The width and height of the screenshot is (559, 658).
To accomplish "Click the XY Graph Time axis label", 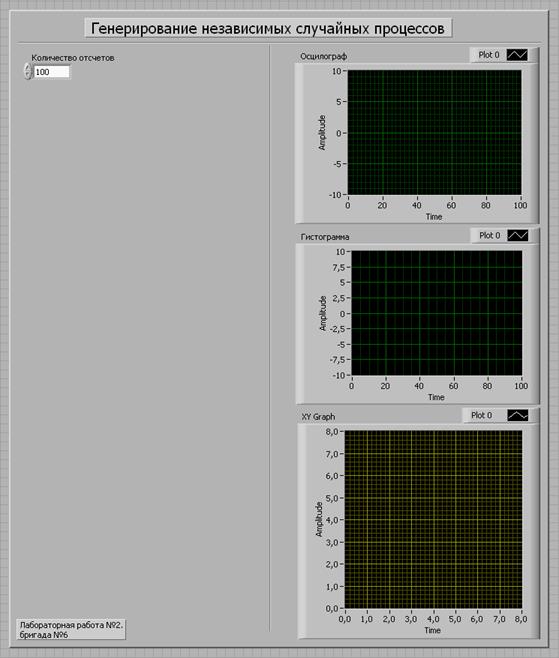I will (432, 630).
